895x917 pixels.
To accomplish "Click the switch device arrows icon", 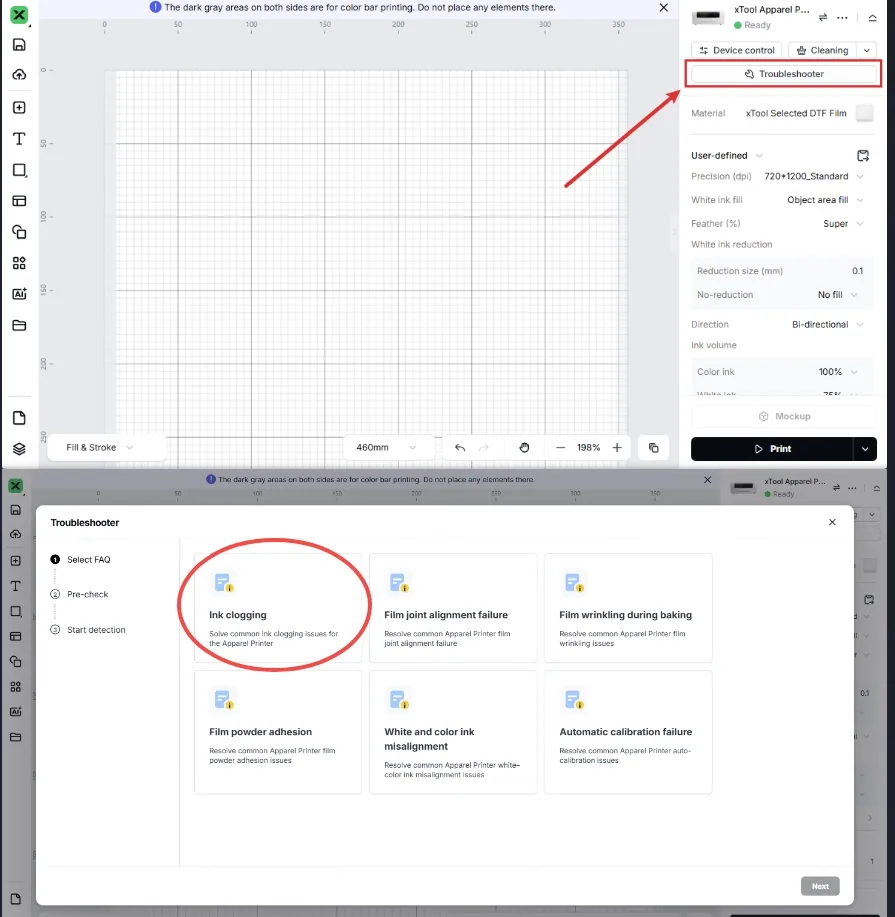I will point(822,18).
